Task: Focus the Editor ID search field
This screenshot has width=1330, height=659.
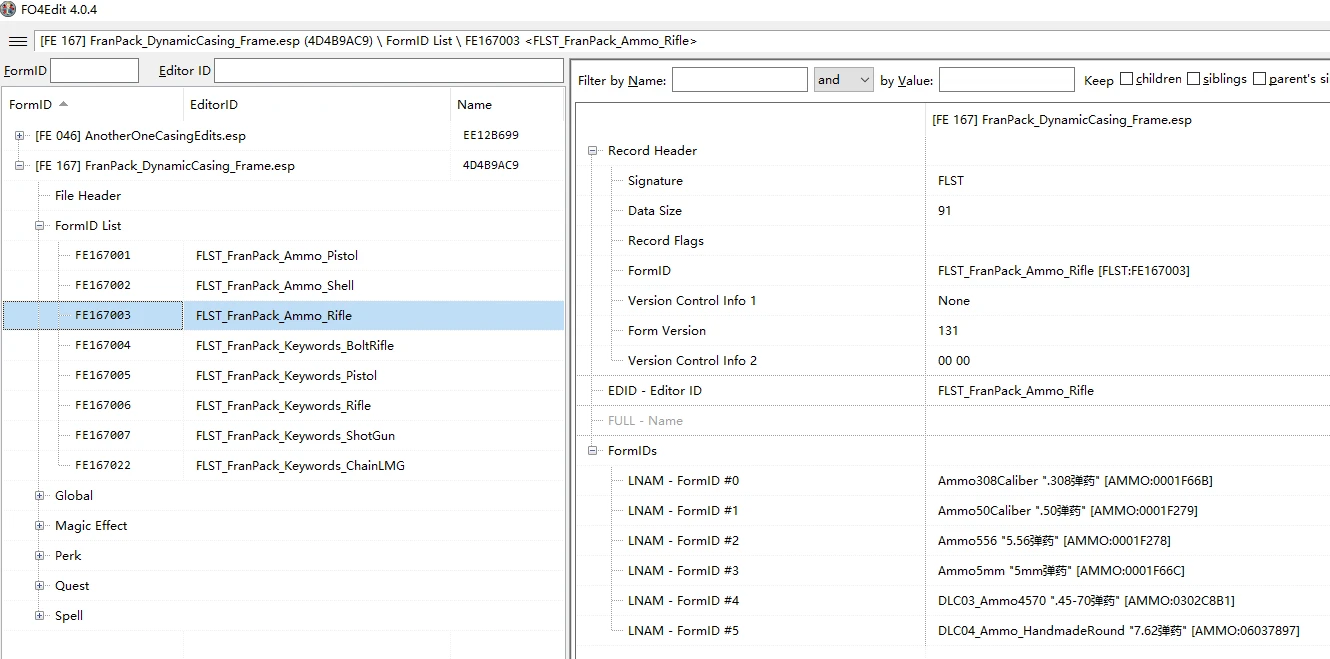Action: tap(389, 71)
